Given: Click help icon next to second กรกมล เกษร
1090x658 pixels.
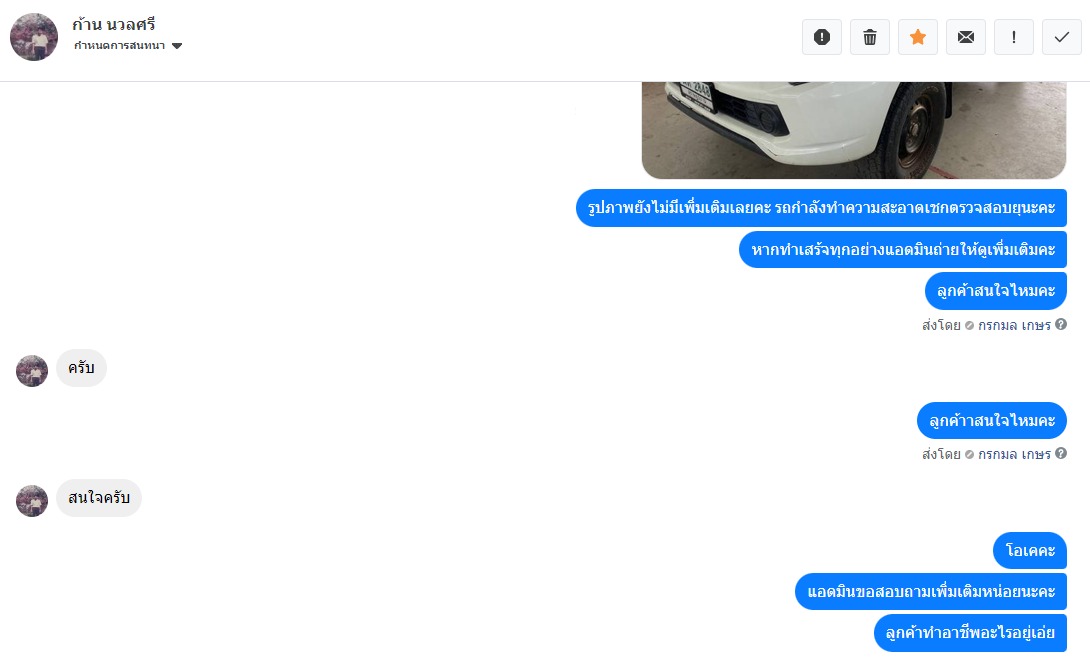Looking at the screenshot, I should pyautogui.click(x=1061, y=453).
